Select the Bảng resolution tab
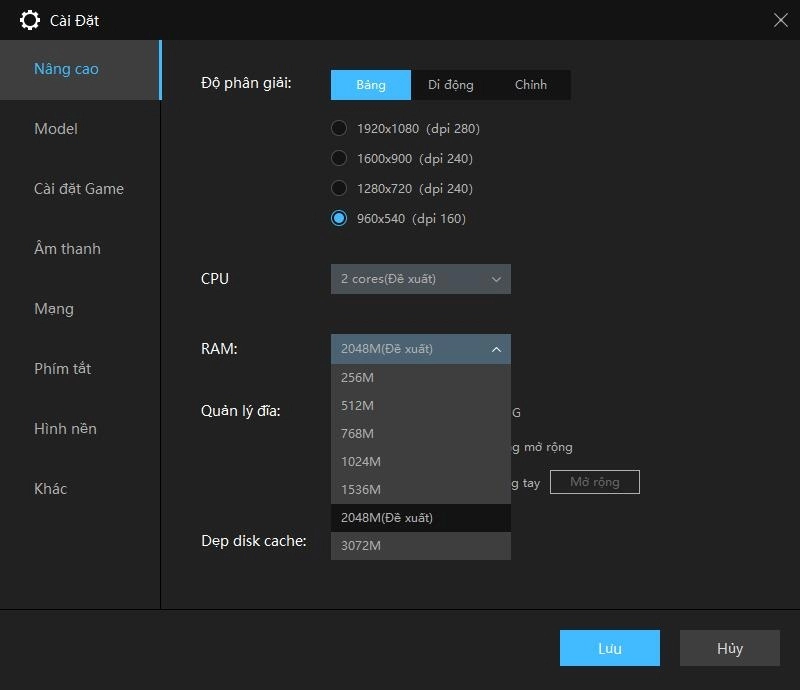 [371, 85]
